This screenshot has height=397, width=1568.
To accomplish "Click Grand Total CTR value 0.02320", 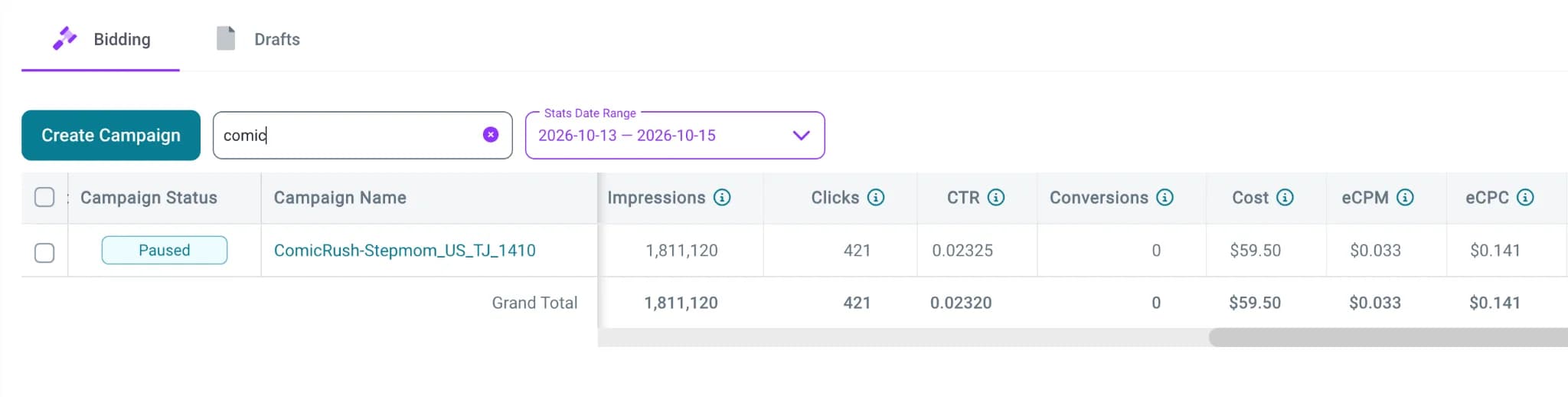I will point(961,303).
